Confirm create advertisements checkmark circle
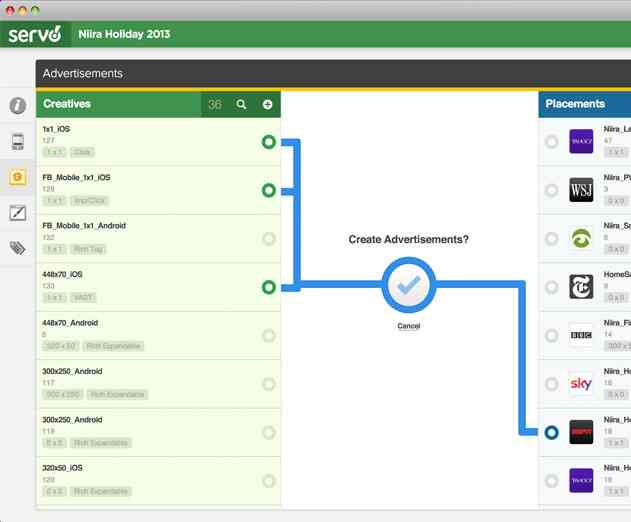 (x=408, y=285)
